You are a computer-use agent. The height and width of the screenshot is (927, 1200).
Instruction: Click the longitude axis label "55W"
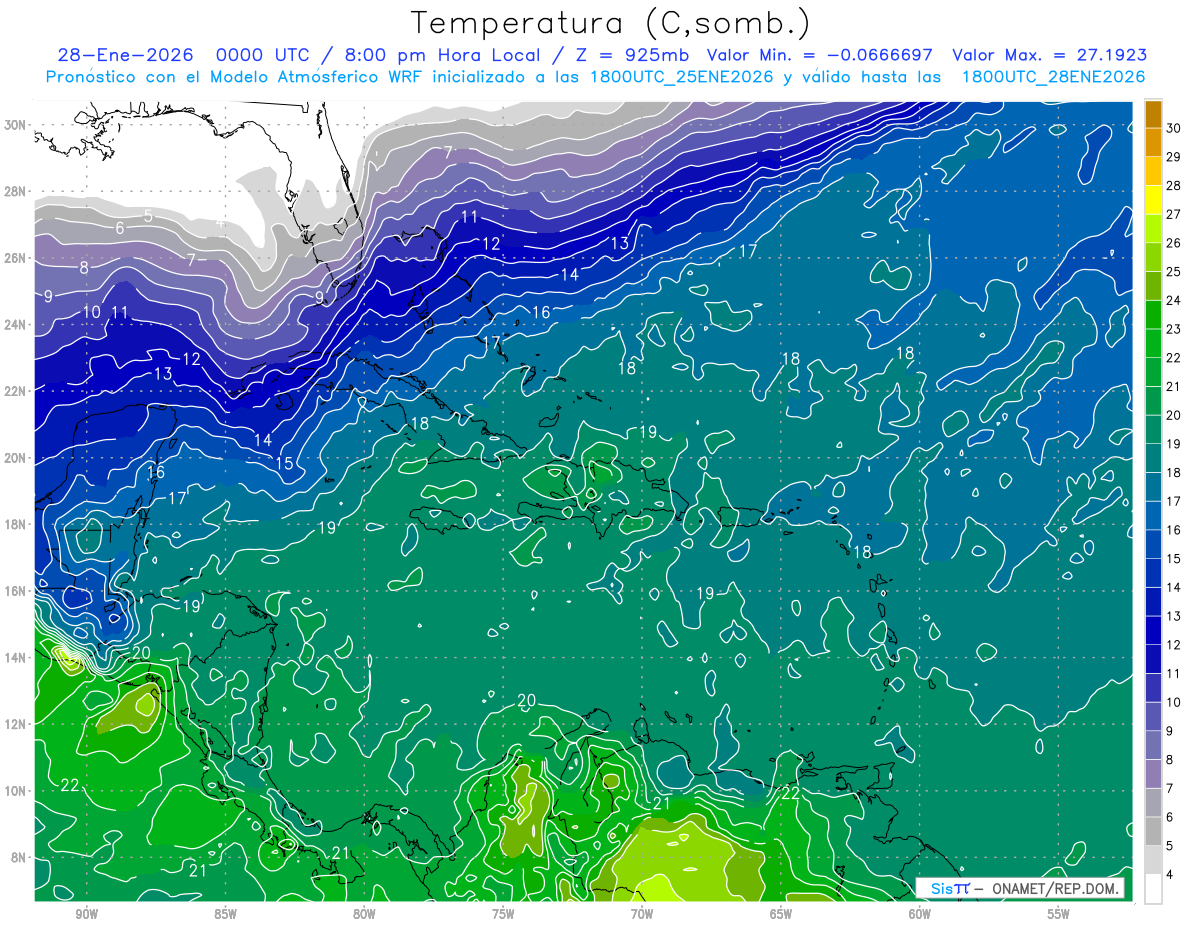click(x=1059, y=915)
